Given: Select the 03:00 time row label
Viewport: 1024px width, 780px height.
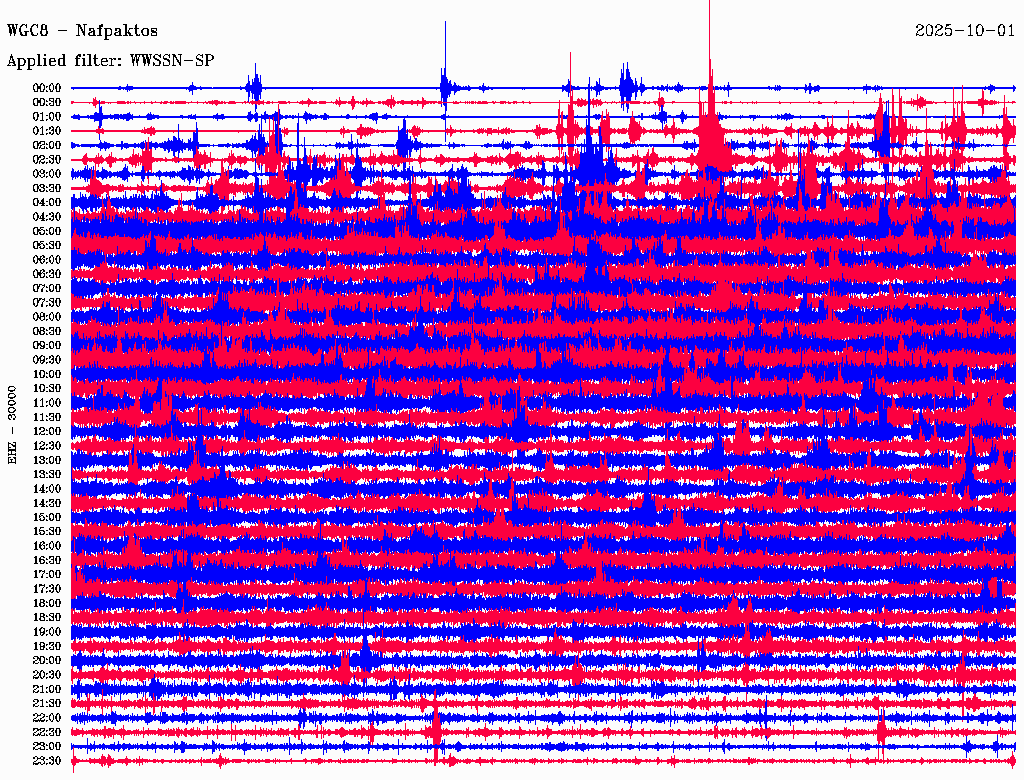Looking at the screenshot, I should (47, 174).
